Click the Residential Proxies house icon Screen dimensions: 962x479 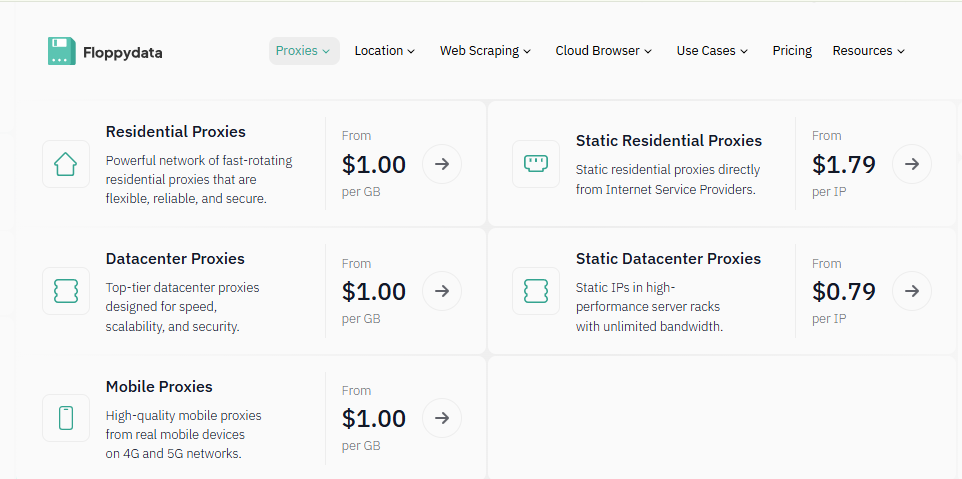tap(66, 164)
